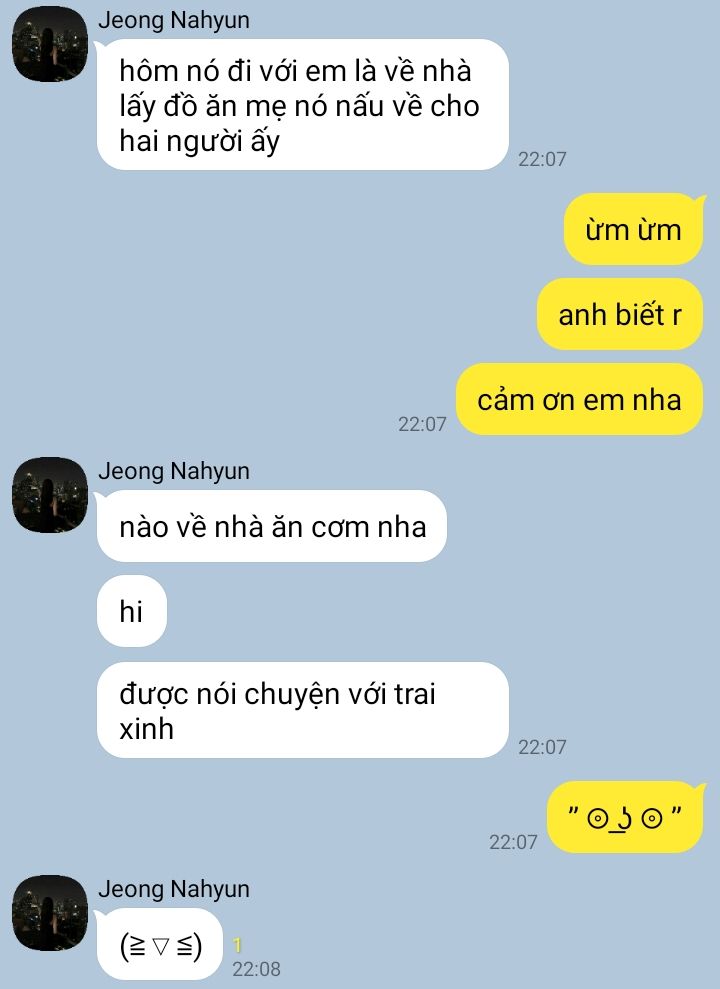Click 'Jeong Nahyun' name above 'nào về nhà'
The image size is (720, 989).
click(174, 471)
